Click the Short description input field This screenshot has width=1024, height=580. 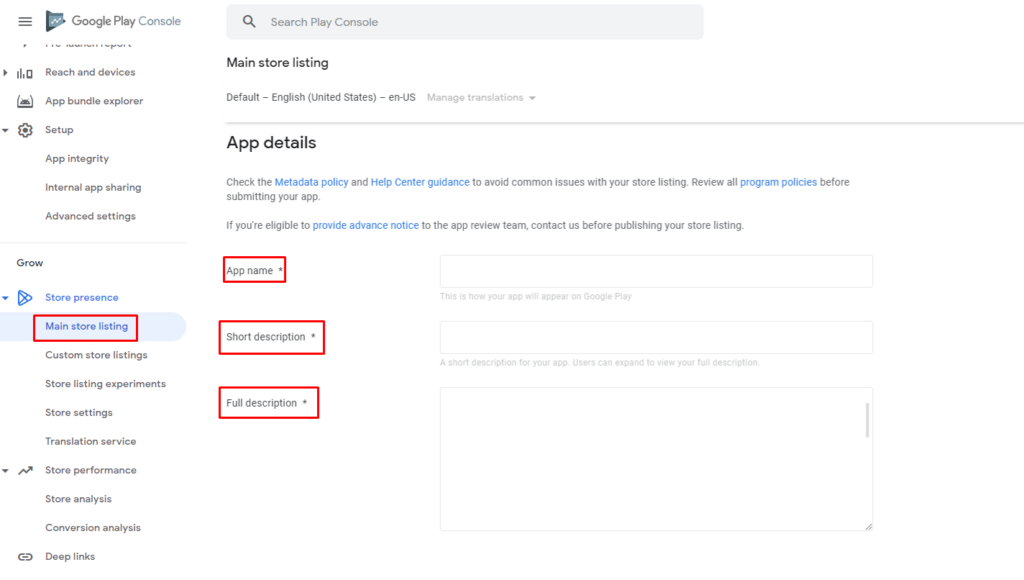tap(656, 337)
